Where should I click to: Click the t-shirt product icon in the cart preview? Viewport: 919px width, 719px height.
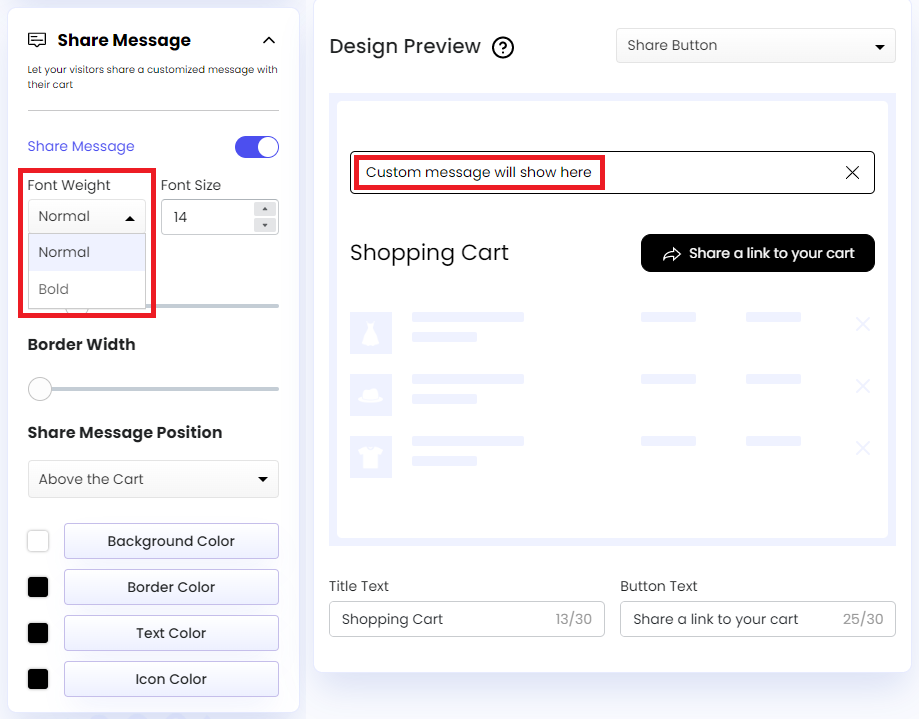(371, 457)
